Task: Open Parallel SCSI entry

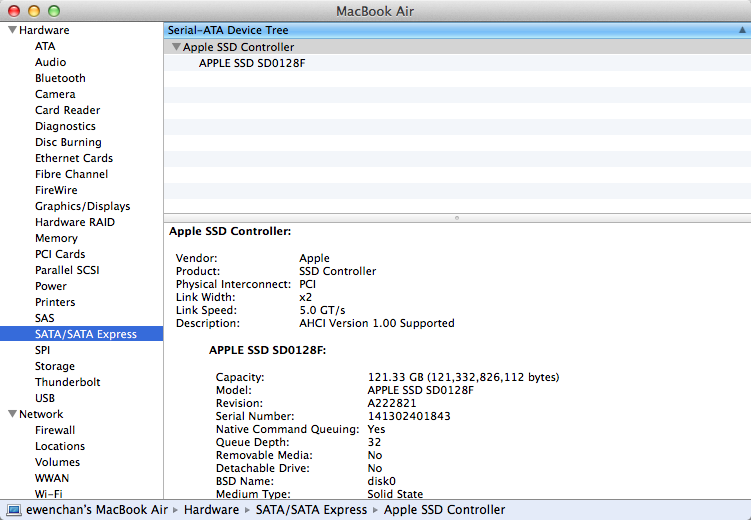Action: [67, 270]
